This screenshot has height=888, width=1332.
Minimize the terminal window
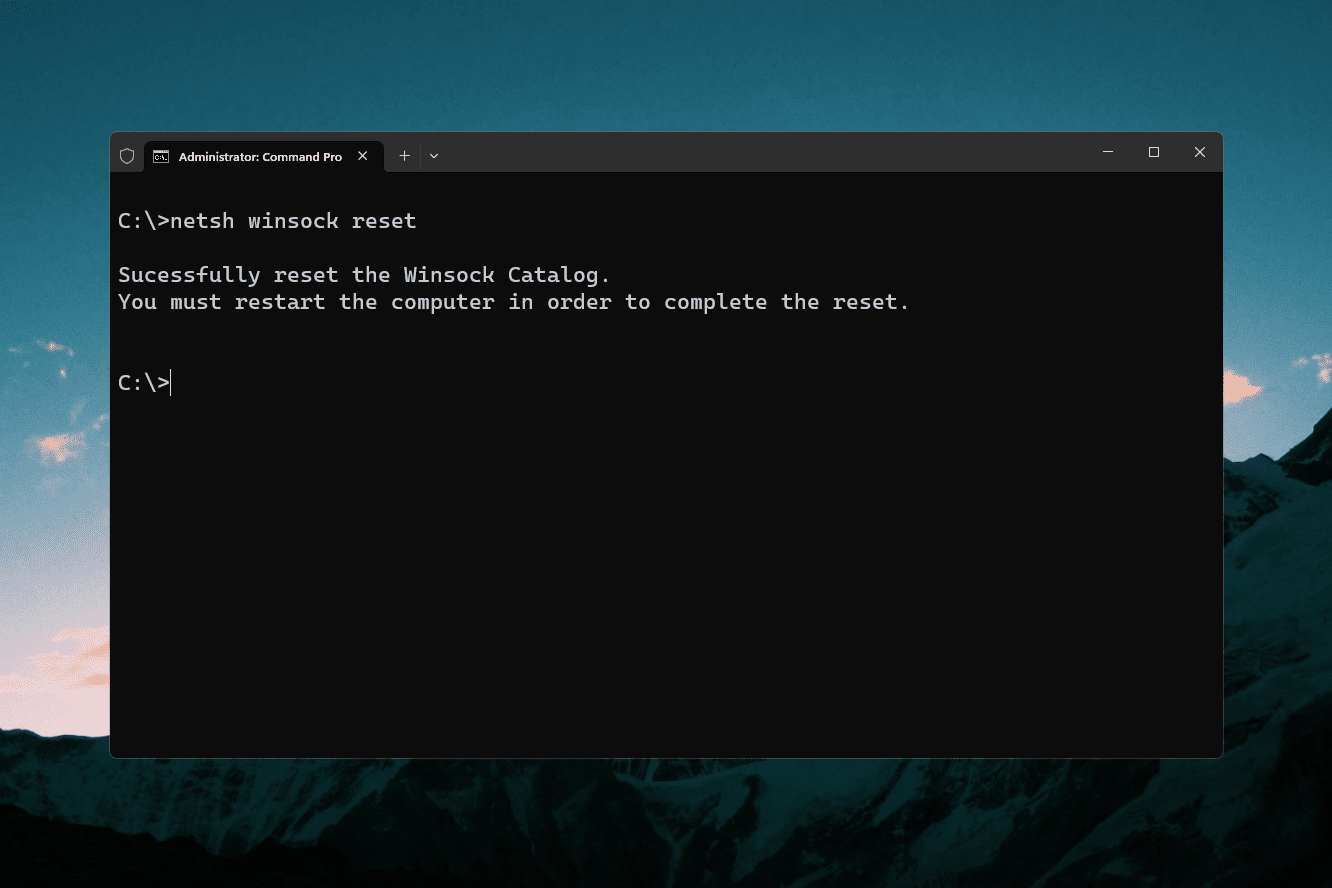1108,152
